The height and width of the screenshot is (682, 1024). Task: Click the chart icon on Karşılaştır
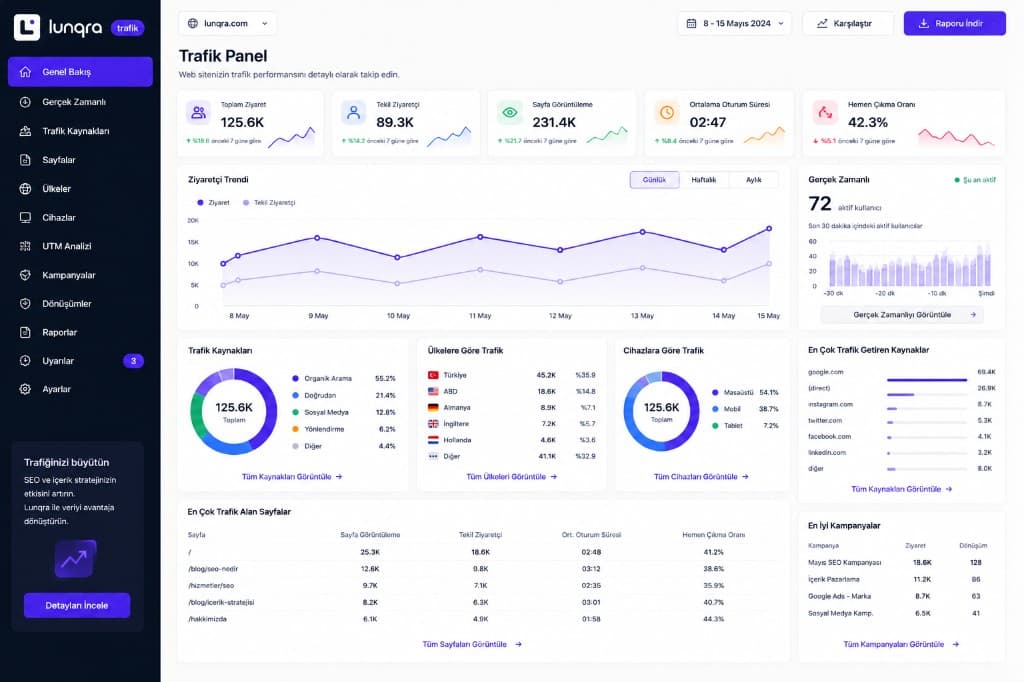pos(822,24)
